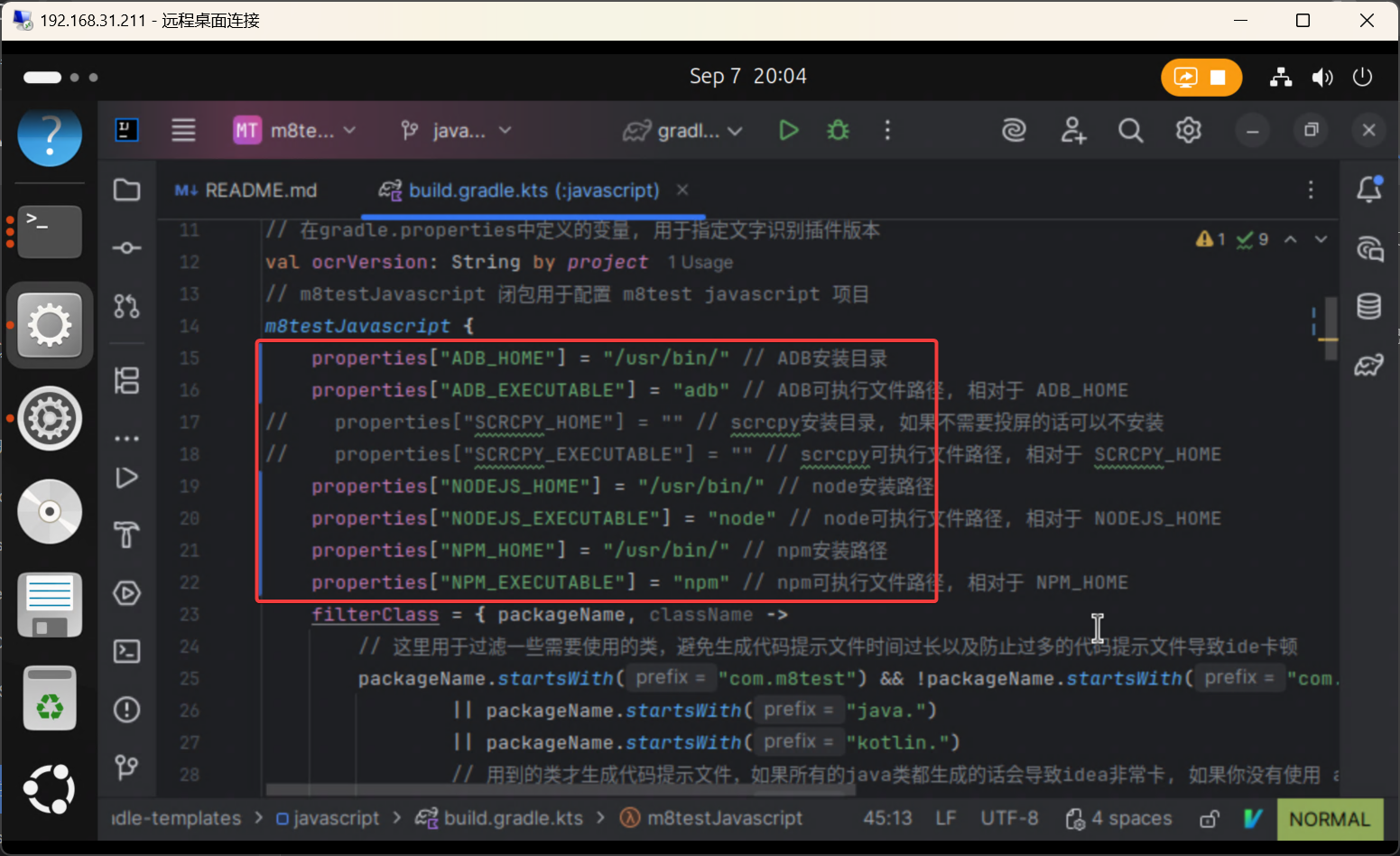The height and width of the screenshot is (856, 1400).
Task: Open the hamburger main menu
Action: click(x=183, y=130)
